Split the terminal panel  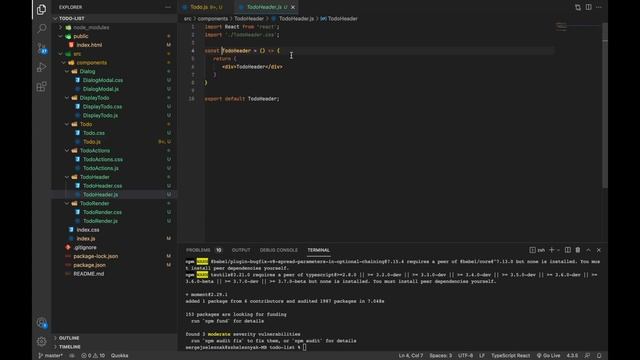(568, 250)
